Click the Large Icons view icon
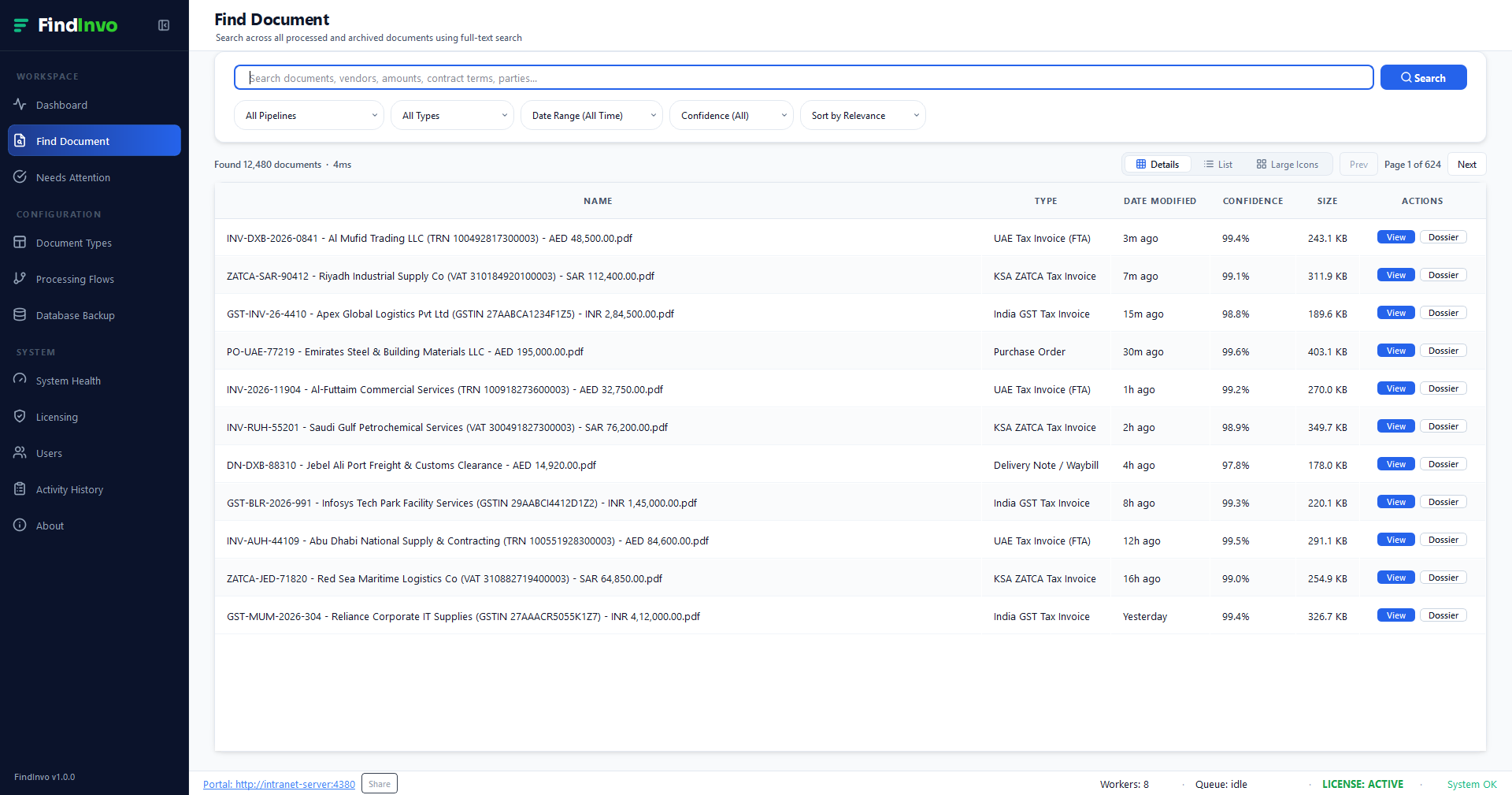The height and width of the screenshot is (795, 1512). [x=1262, y=164]
